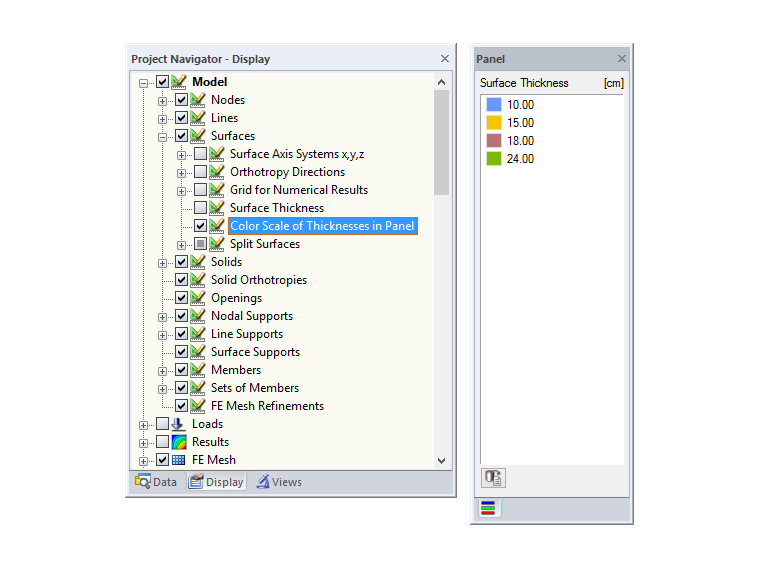Click the reddish 18.00 thickness swatch
760x570 pixels.
[x=493, y=141]
